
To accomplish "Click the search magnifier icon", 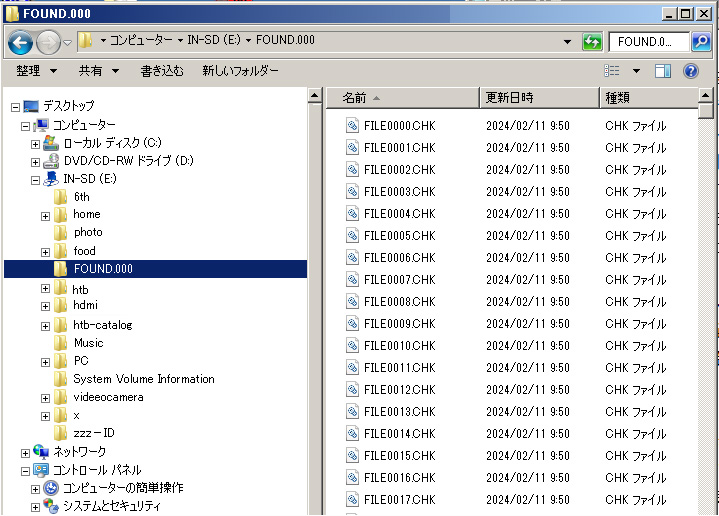I will (702, 42).
